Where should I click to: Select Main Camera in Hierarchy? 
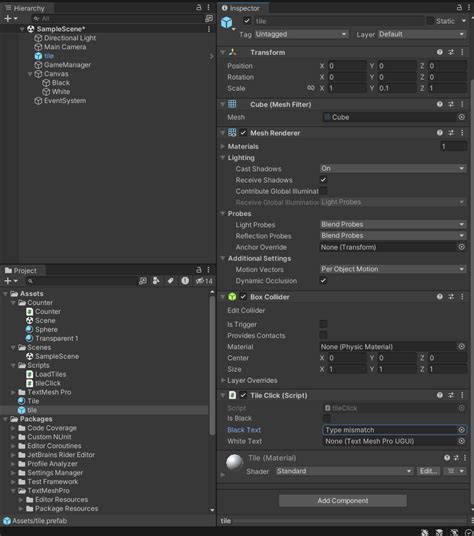click(65, 47)
